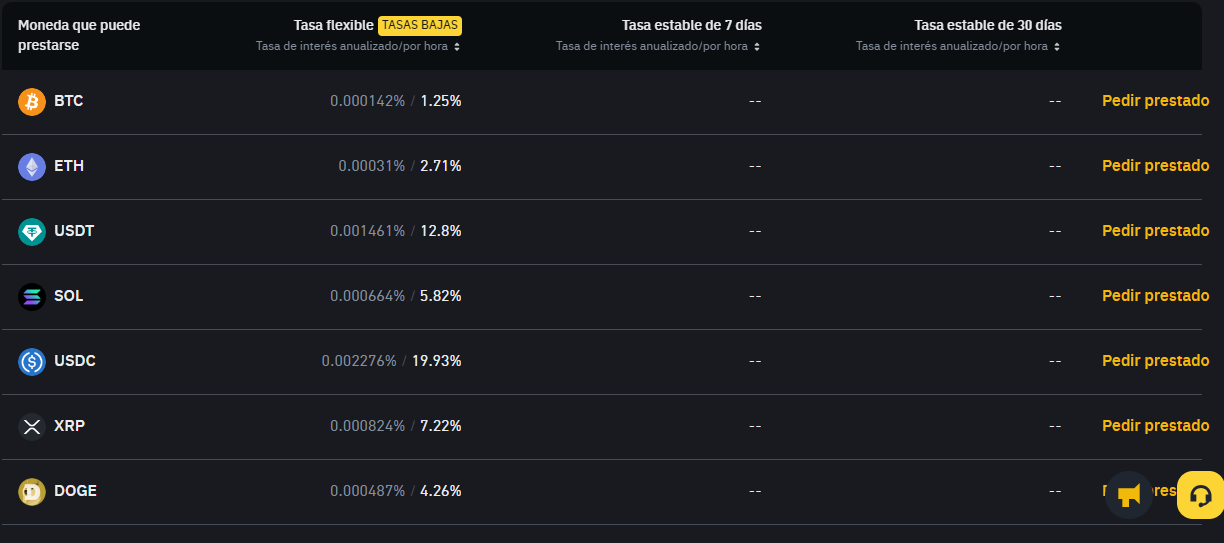Screen dimensions: 1224x543
Task: Click Pedir prestado for BTC
Action: 1155,101
